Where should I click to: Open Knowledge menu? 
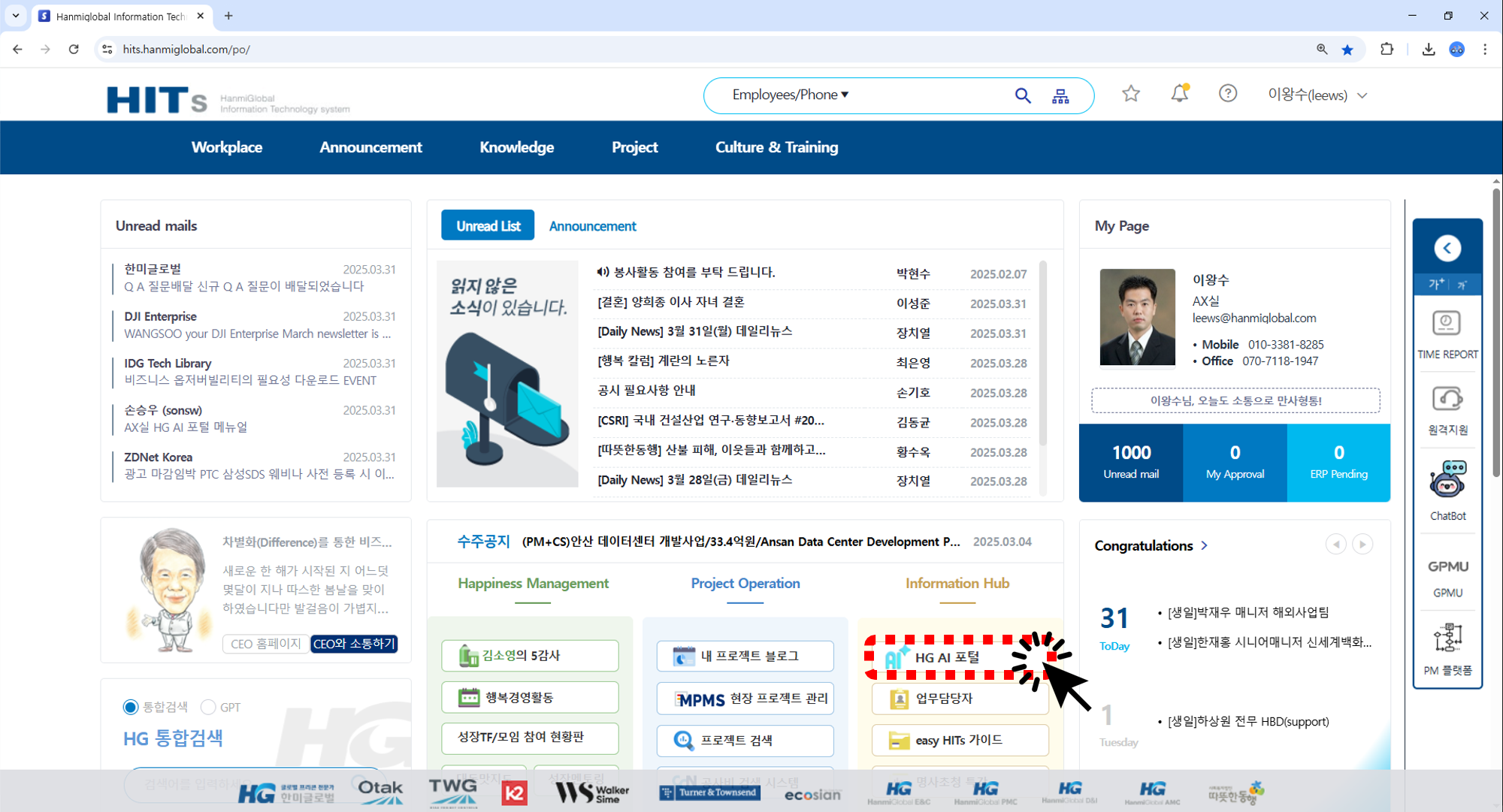(x=516, y=147)
